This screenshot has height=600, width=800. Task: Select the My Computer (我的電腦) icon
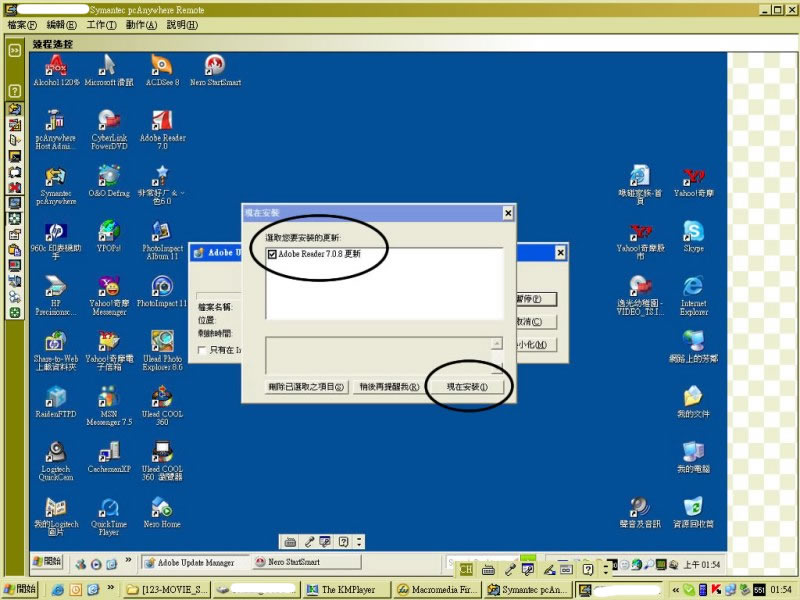(x=693, y=457)
